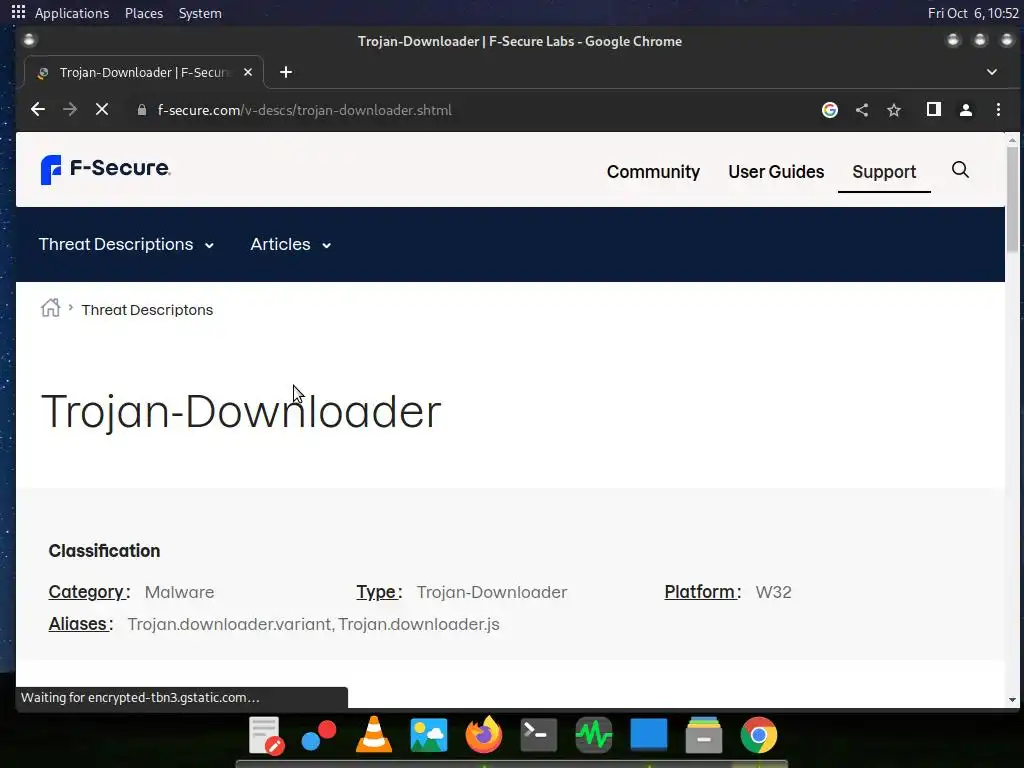
Task: Click the clock showing Fri Oct 6
Action: [x=973, y=13]
